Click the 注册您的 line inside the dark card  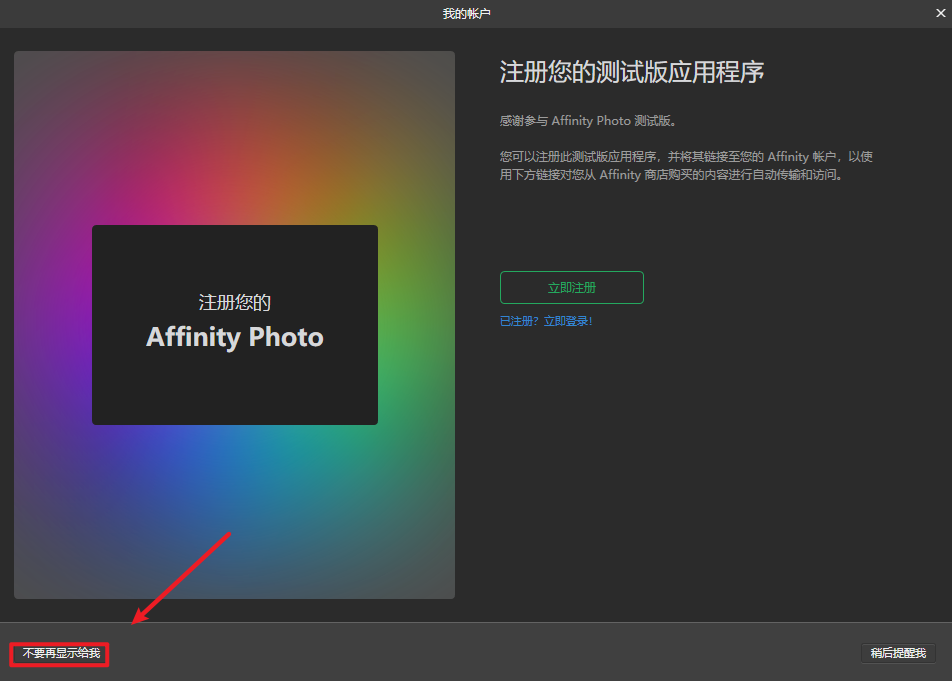pos(234,302)
